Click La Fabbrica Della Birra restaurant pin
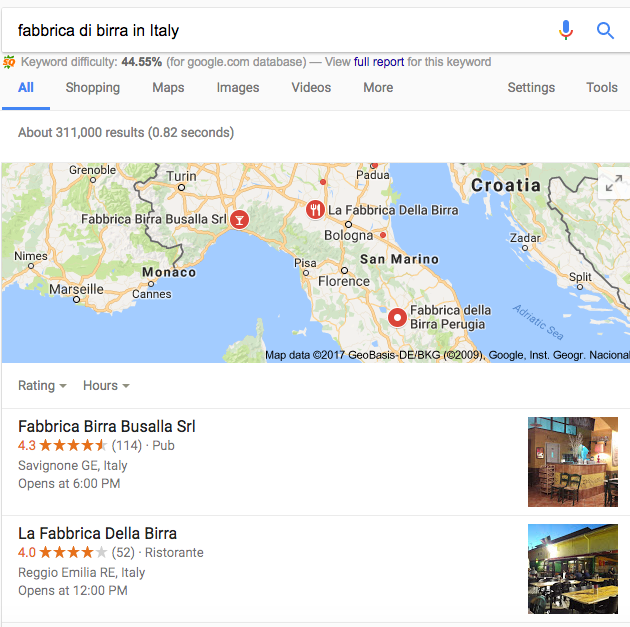The width and height of the screenshot is (630, 627). 315,210
